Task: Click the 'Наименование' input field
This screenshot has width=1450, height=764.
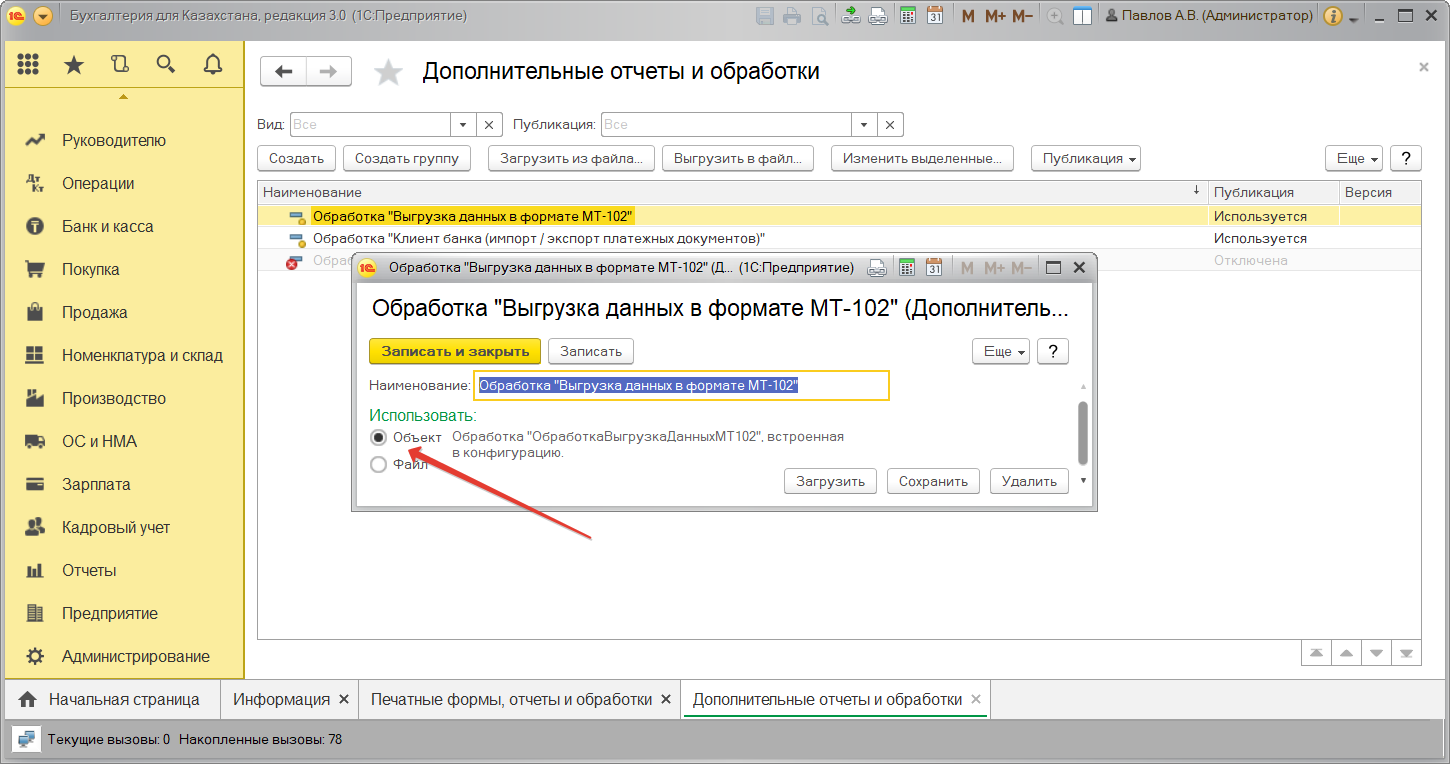Action: pos(680,386)
